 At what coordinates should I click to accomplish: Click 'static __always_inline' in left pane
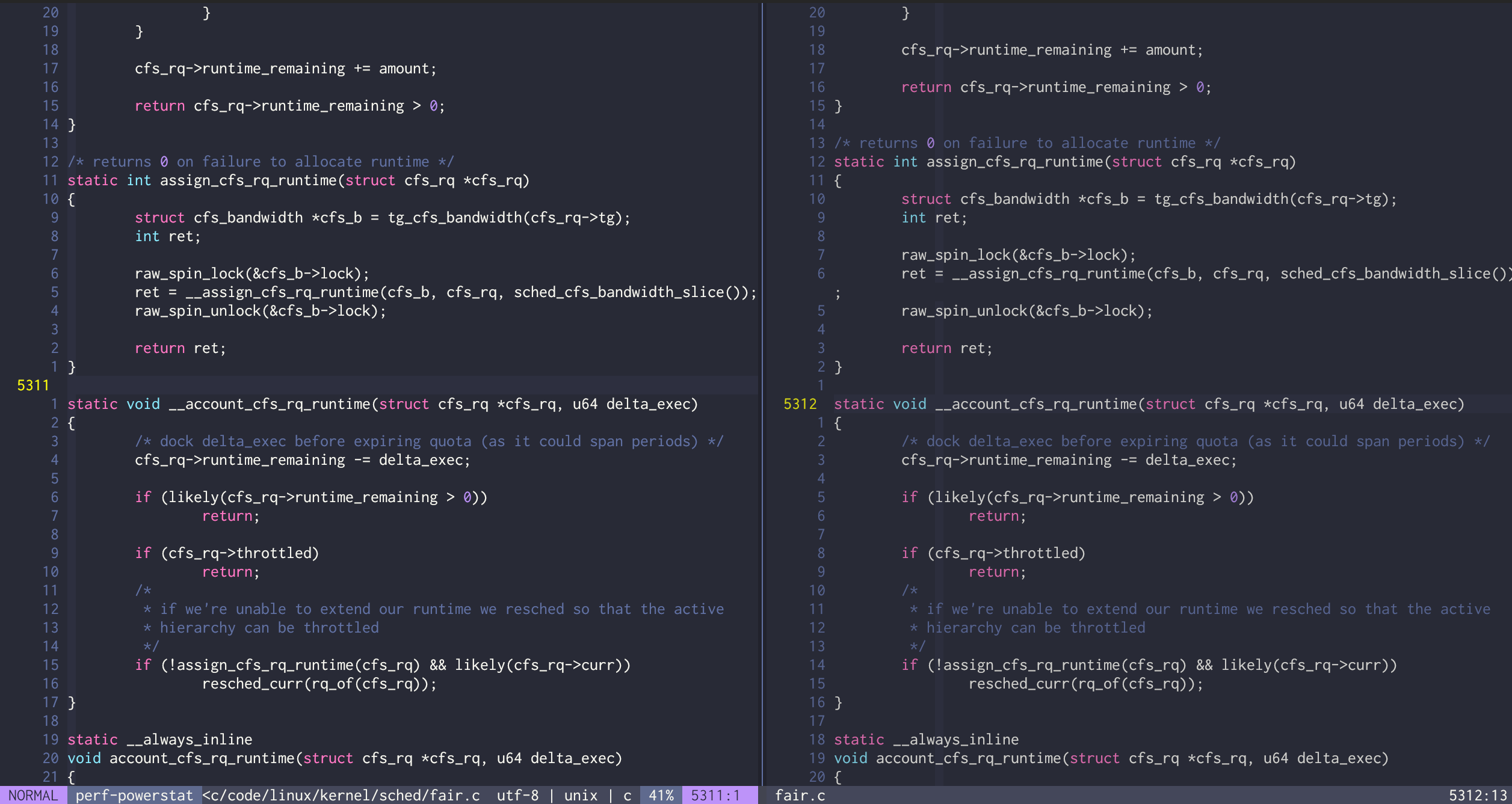(x=159, y=740)
